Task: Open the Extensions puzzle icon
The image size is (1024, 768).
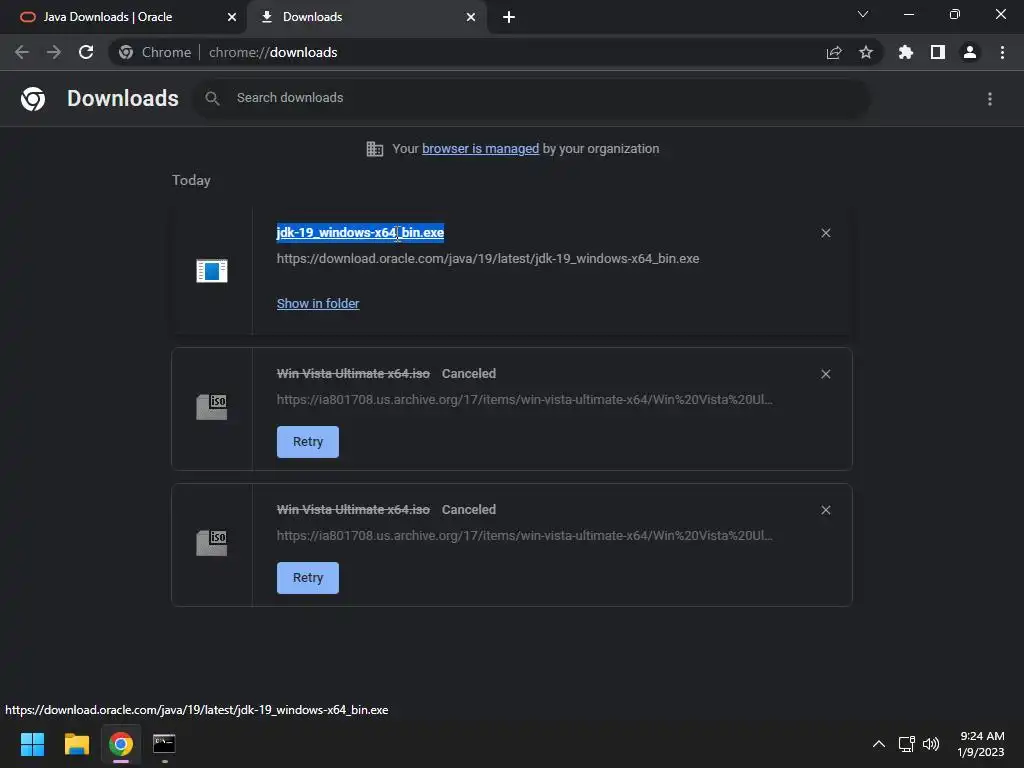Action: pyautogui.click(x=906, y=52)
